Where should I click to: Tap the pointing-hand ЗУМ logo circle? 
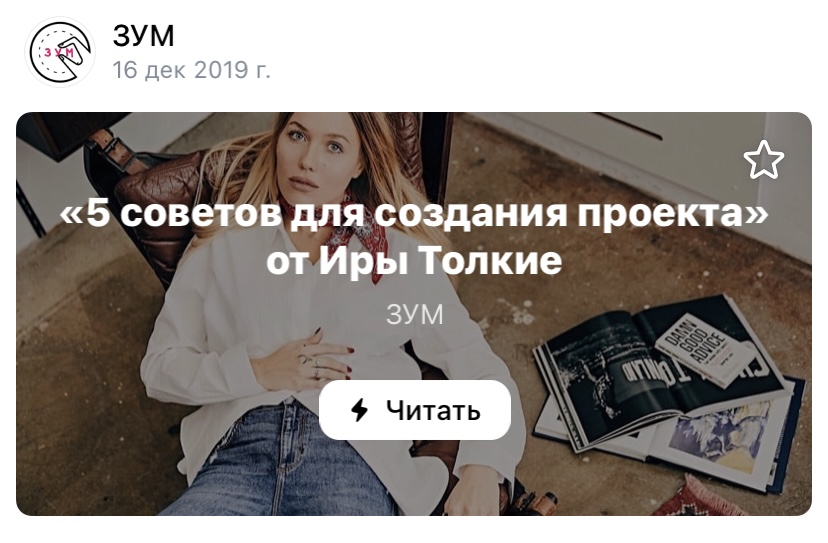tap(60, 52)
